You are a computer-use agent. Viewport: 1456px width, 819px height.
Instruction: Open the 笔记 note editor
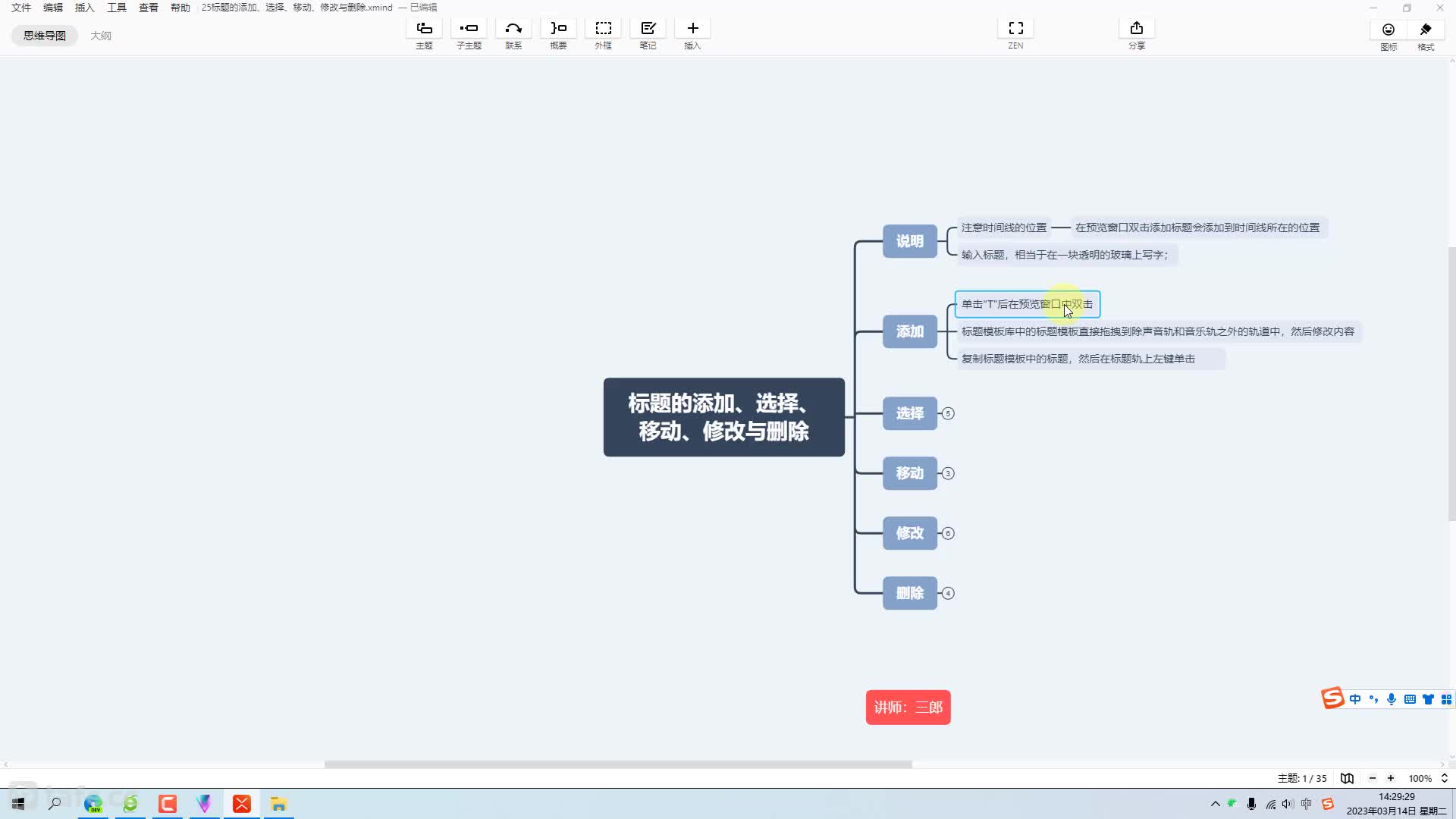[x=648, y=29]
